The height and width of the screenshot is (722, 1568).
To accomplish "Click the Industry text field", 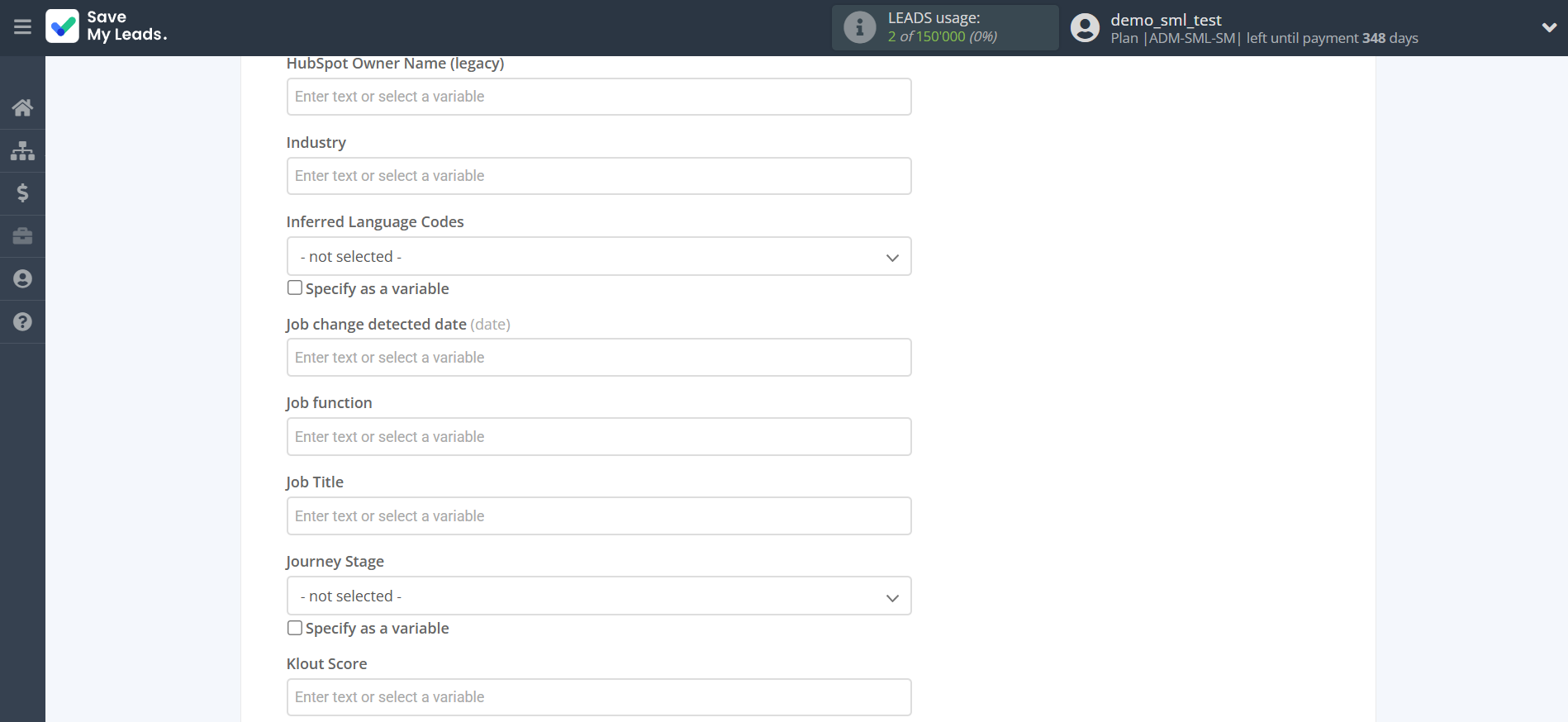I will 598,176.
